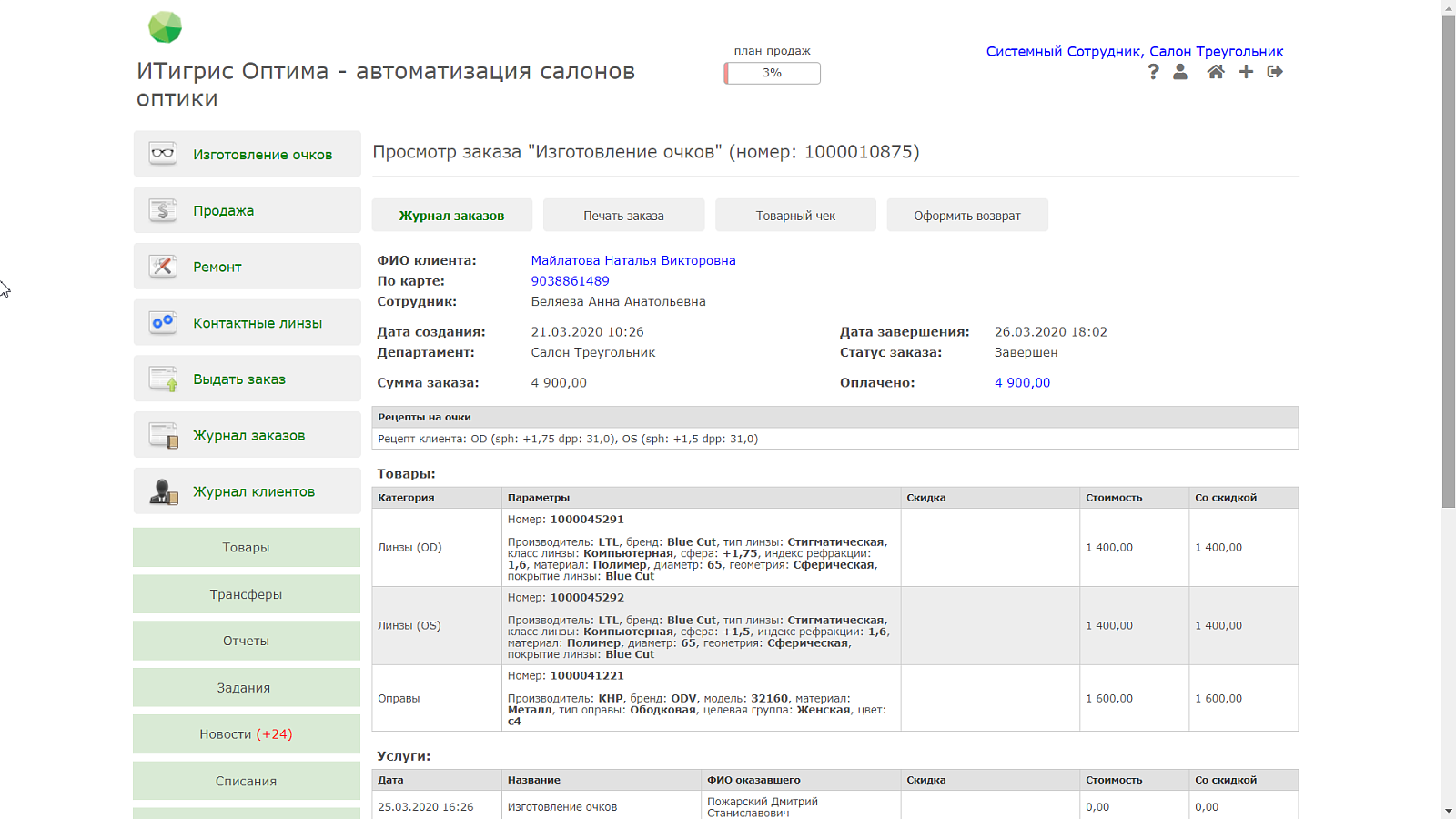Go to home via house icon
1456x819 pixels.
[x=1216, y=72]
